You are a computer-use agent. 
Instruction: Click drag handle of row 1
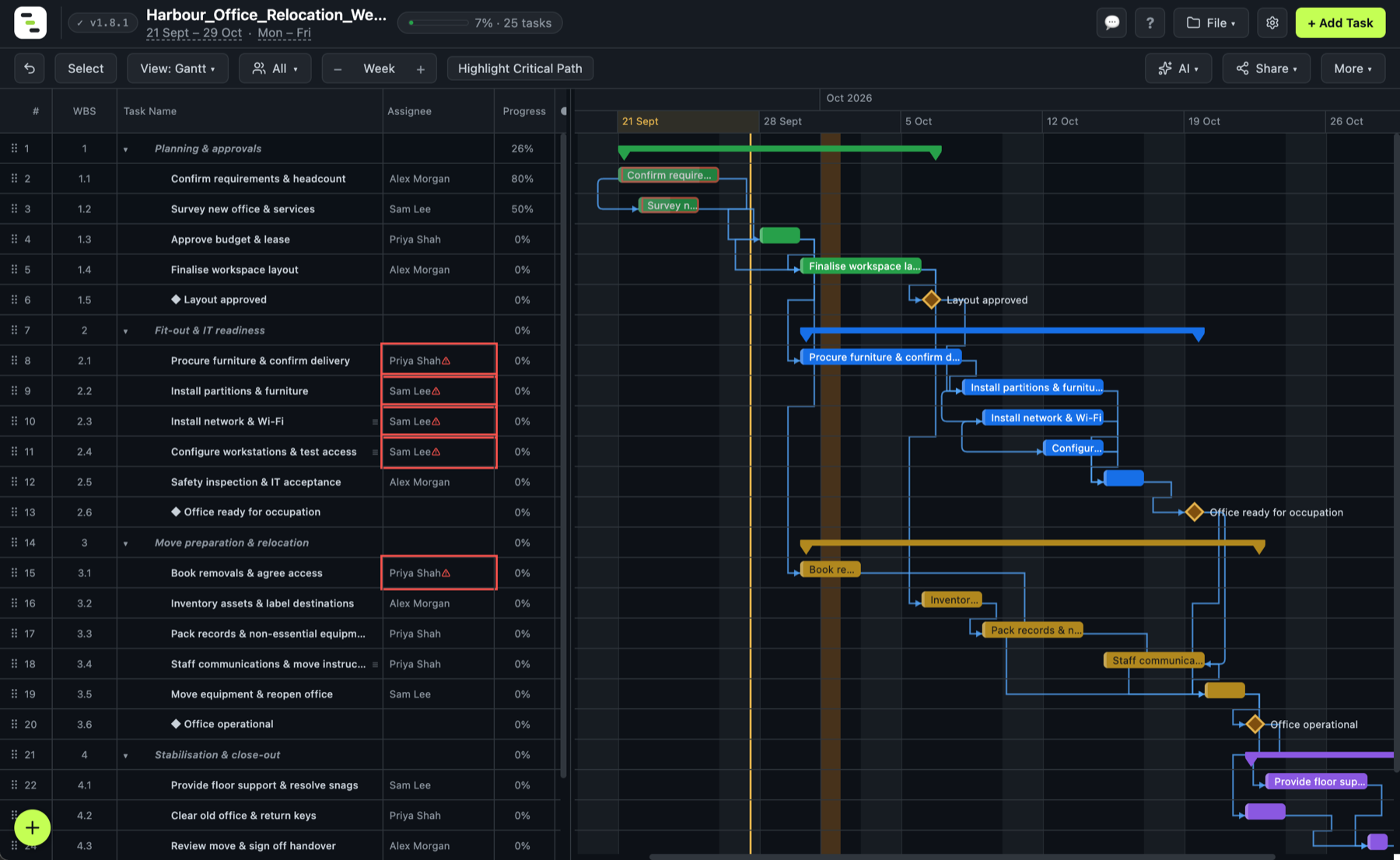14,148
